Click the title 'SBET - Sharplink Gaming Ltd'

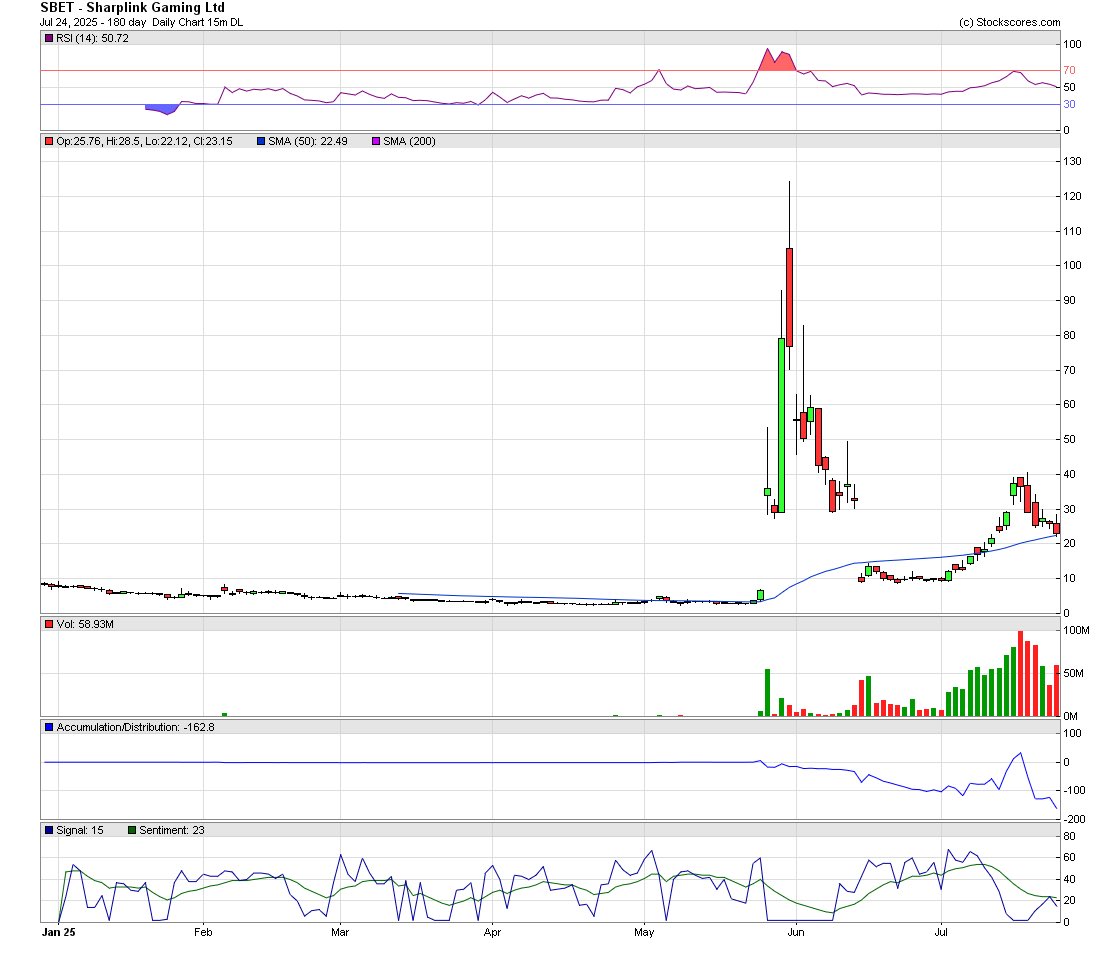click(133, 8)
